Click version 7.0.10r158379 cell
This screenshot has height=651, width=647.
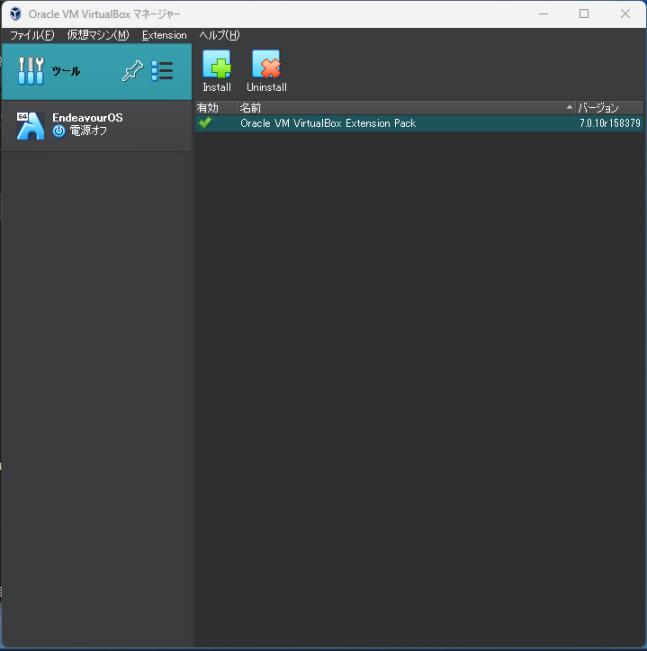pyautogui.click(x=610, y=123)
